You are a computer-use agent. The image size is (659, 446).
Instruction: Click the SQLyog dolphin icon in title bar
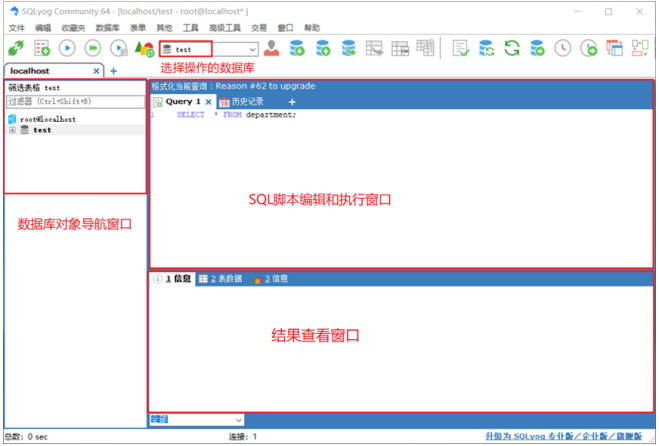(x=14, y=11)
